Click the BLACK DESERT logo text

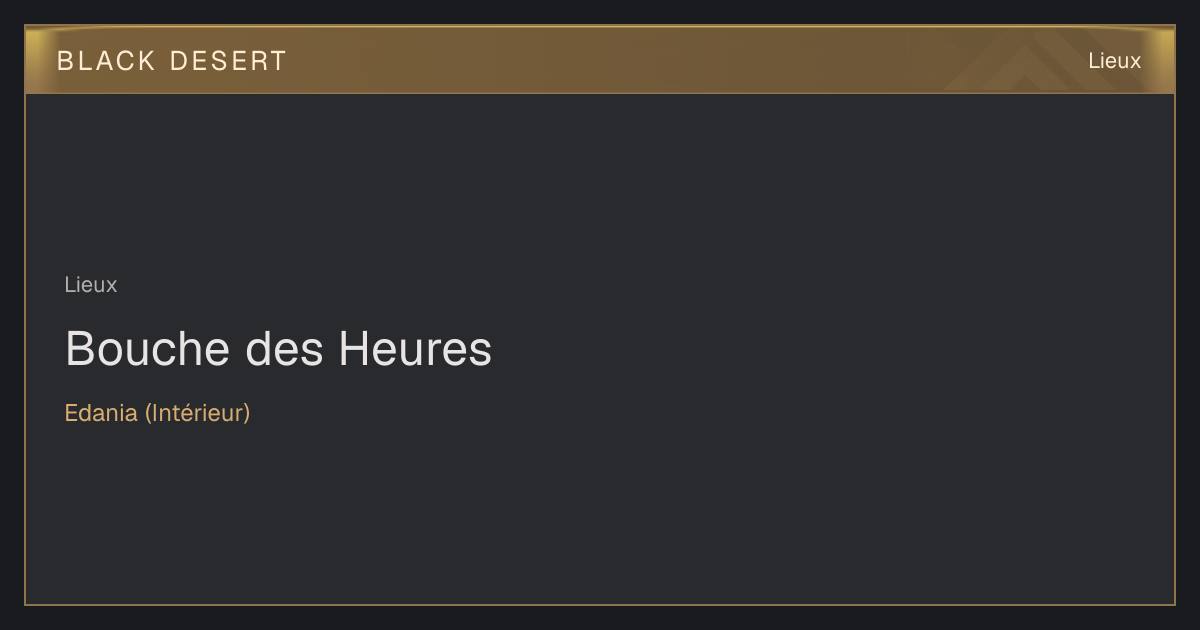click(x=172, y=61)
